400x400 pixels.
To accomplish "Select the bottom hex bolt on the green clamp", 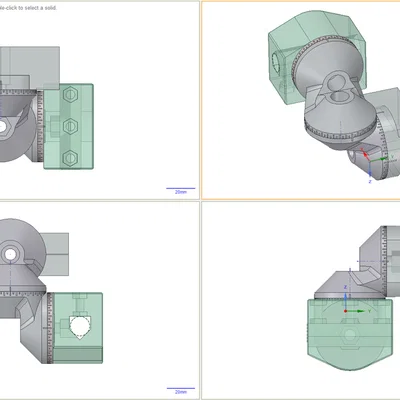I will tap(70, 157).
